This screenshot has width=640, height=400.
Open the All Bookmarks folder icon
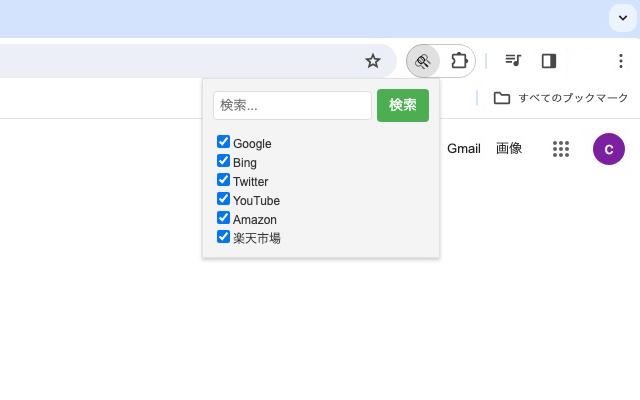point(502,98)
